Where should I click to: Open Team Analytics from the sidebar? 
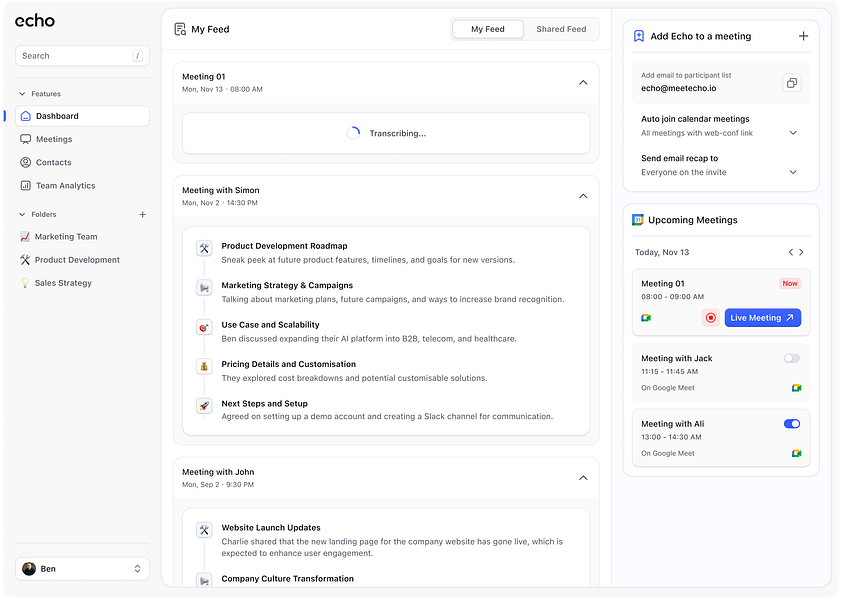tap(65, 186)
